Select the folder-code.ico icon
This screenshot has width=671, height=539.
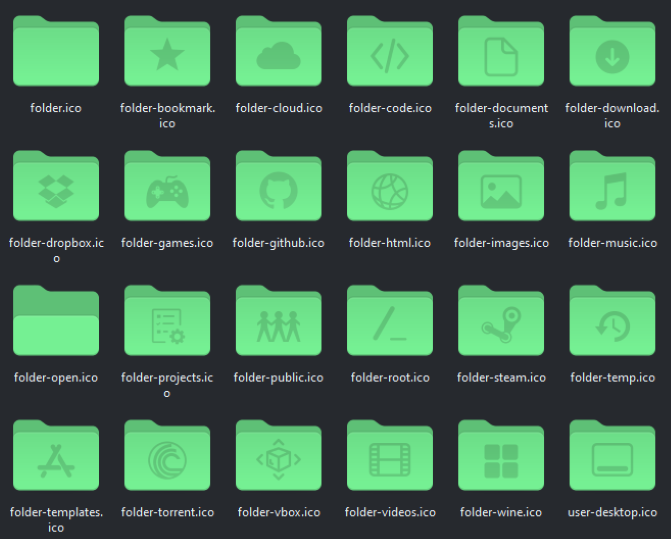click(390, 54)
